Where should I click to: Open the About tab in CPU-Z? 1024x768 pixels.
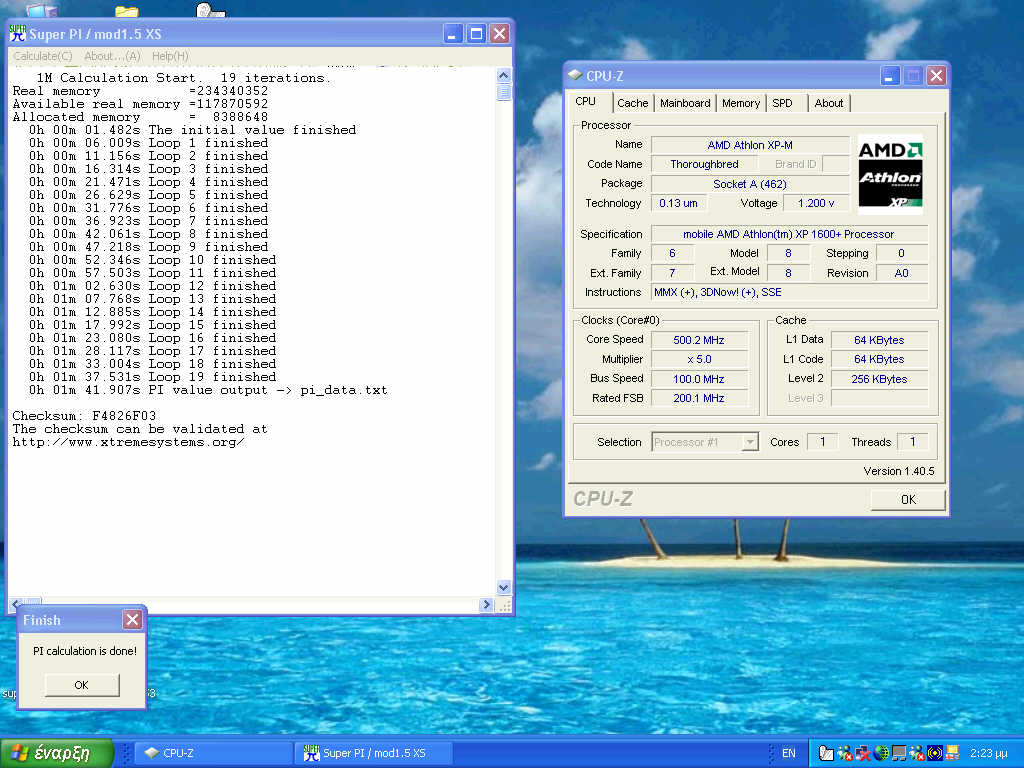pyautogui.click(x=829, y=103)
